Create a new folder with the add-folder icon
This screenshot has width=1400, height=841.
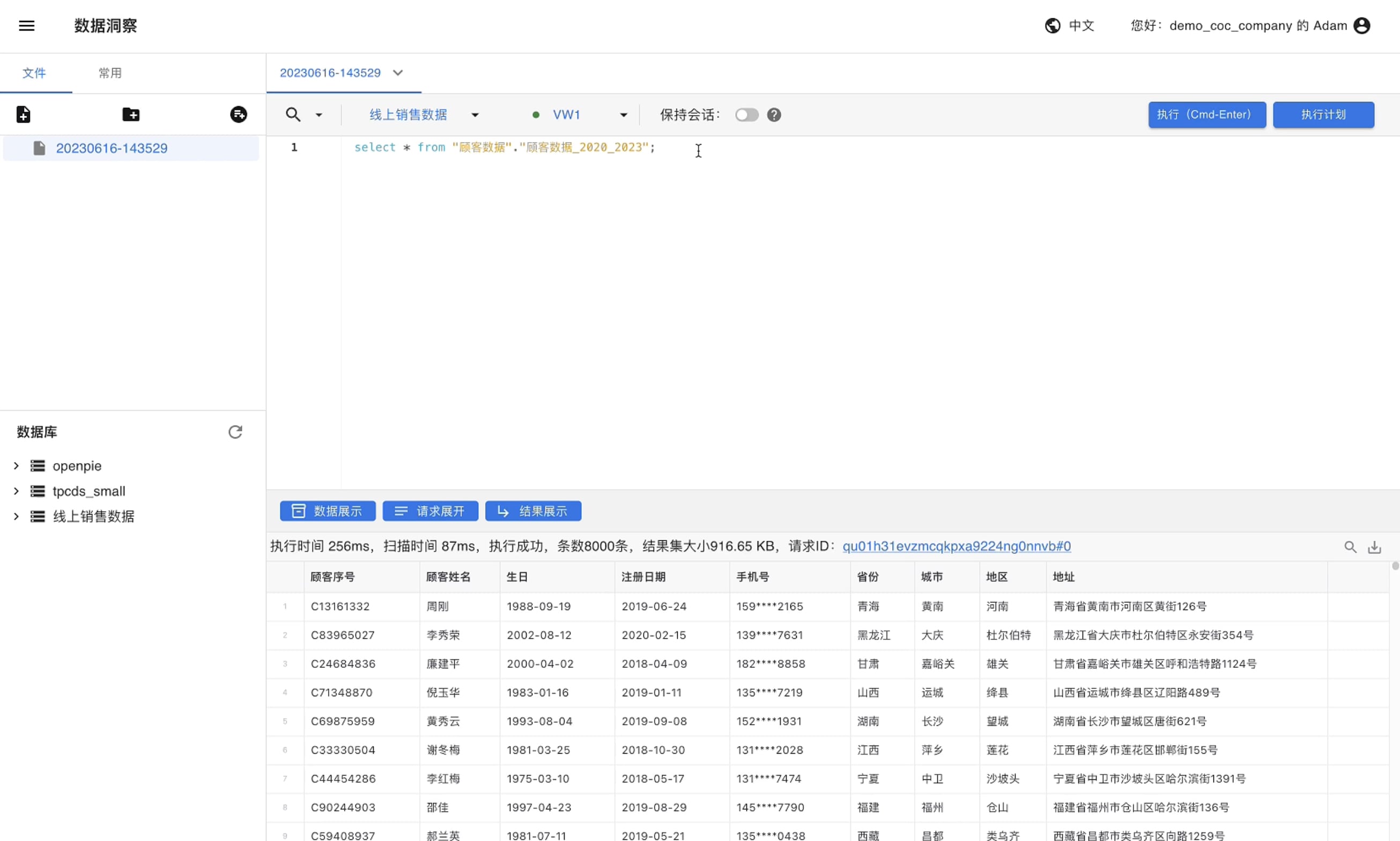point(131,115)
